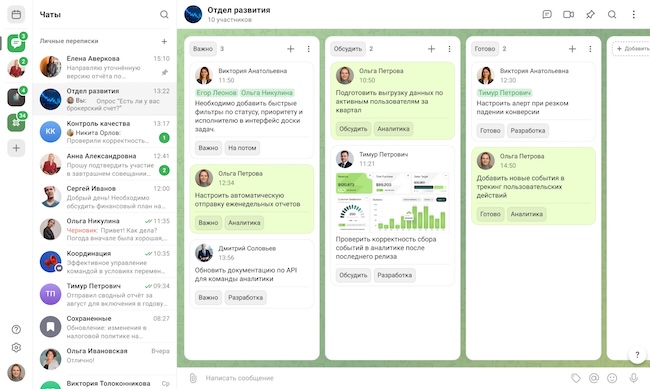
Task: Open the green chats icon with badge 3
Action: 16,43
